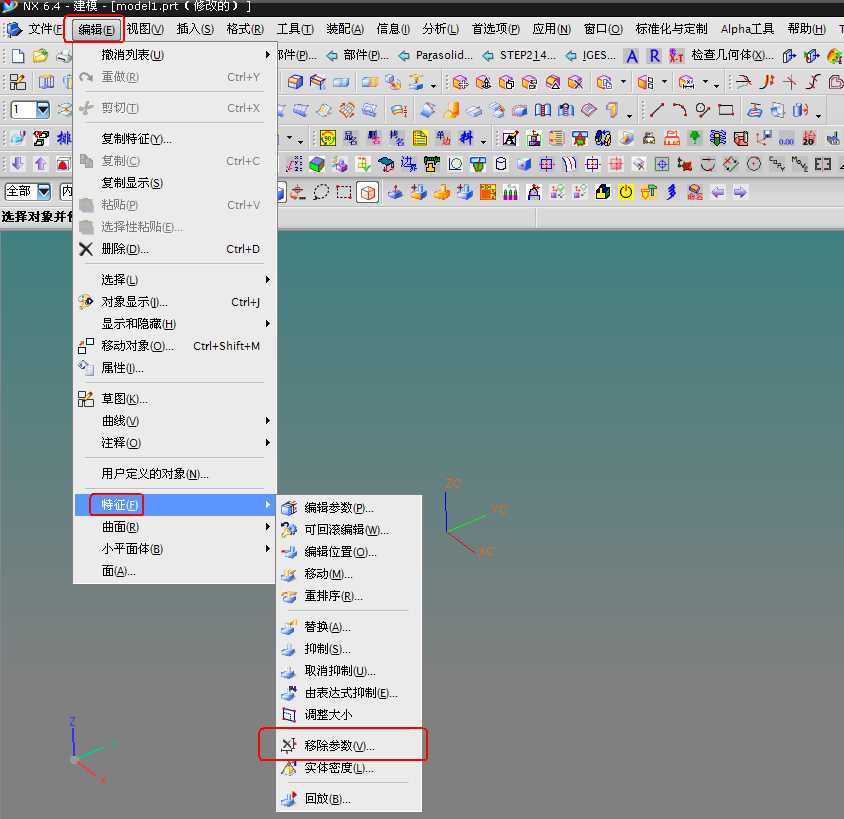Screen dimensions: 844x819
Task: Open the 帮助 menu
Action: (x=807, y=29)
